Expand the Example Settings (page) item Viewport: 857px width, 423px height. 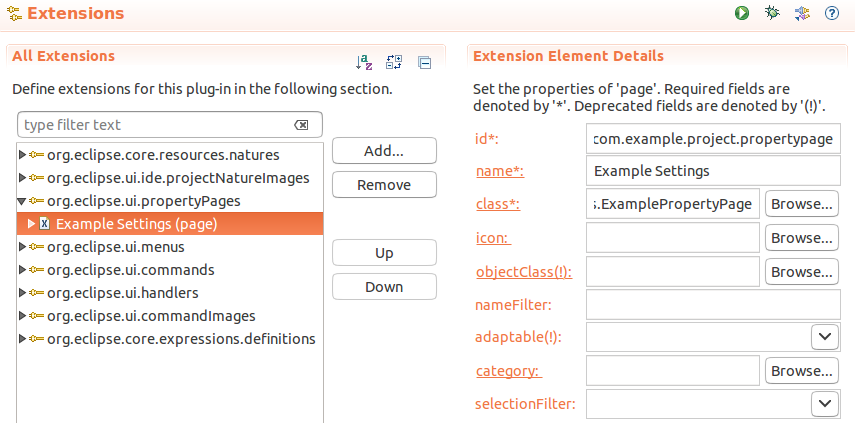coord(31,224)
